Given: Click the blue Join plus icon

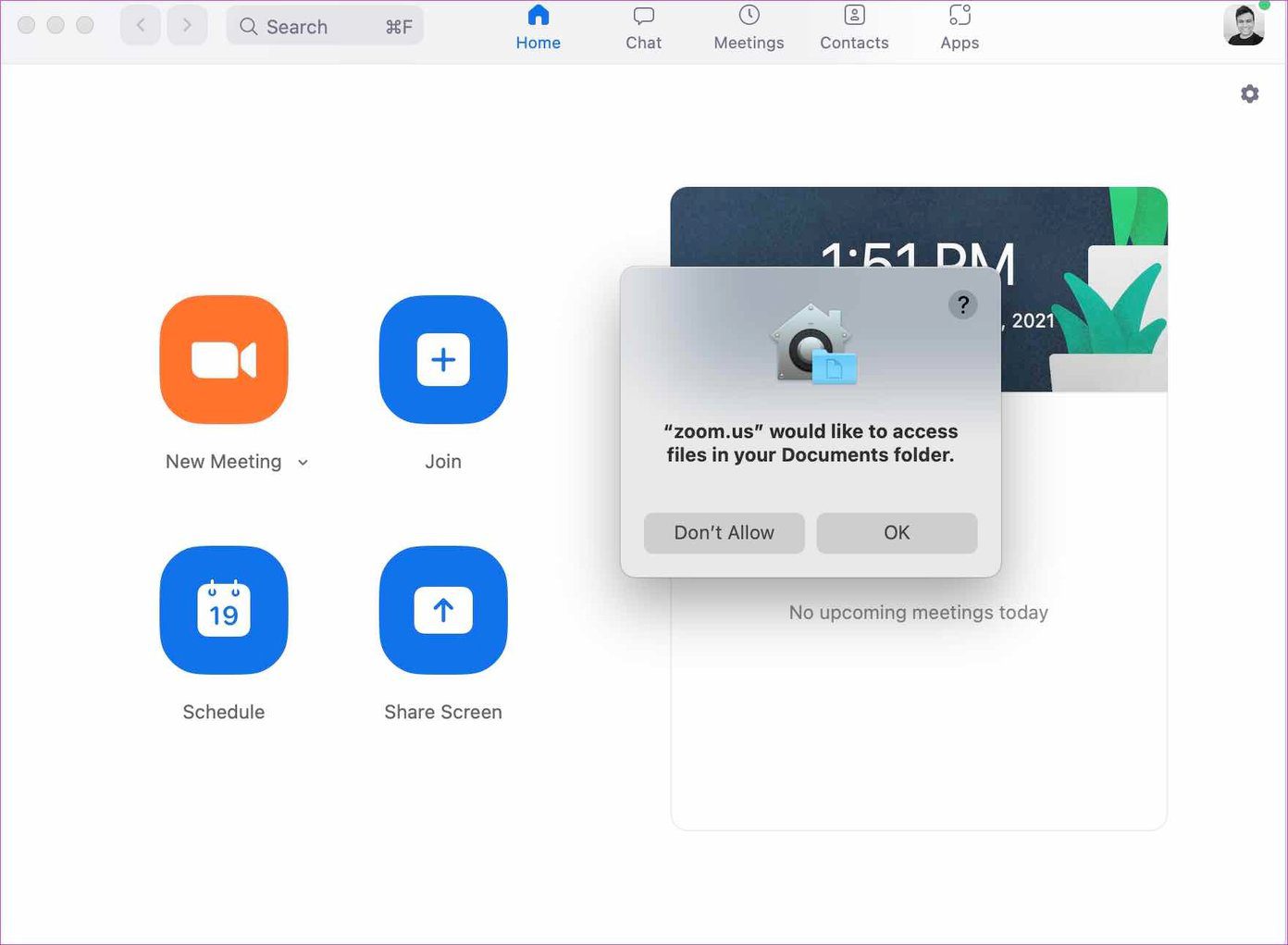Looking at the screenshot, I should click(x=443, y=359).
